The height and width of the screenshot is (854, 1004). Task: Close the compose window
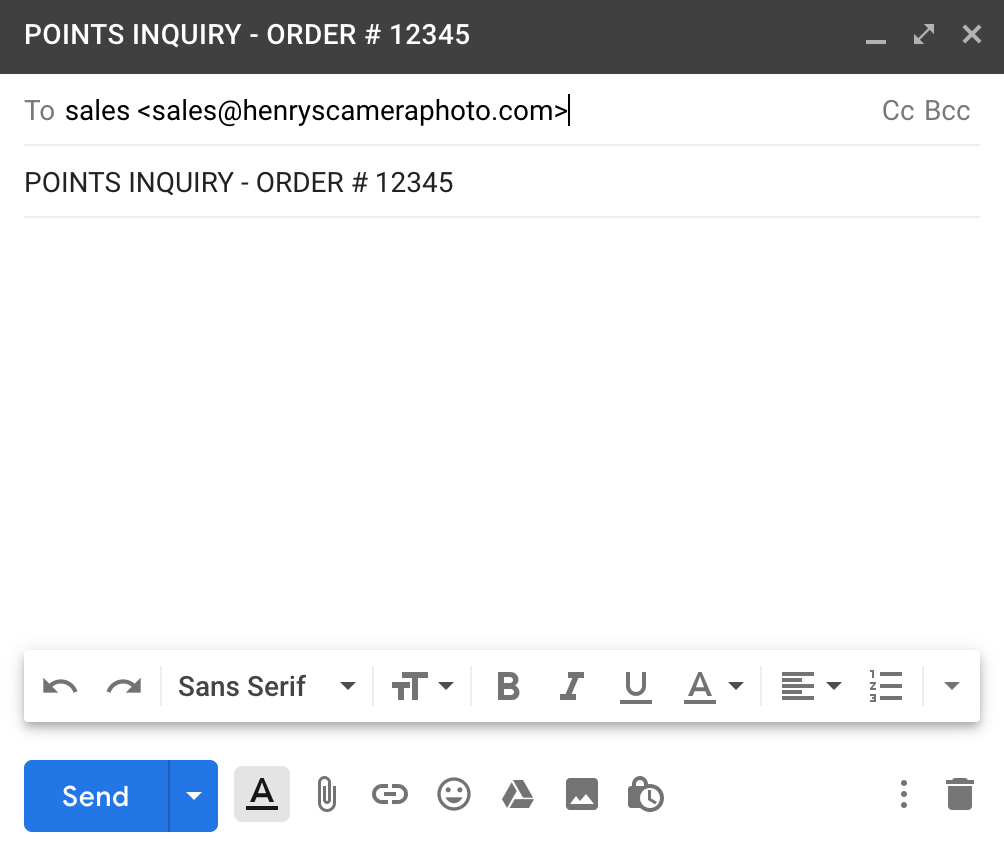(972, 35)
